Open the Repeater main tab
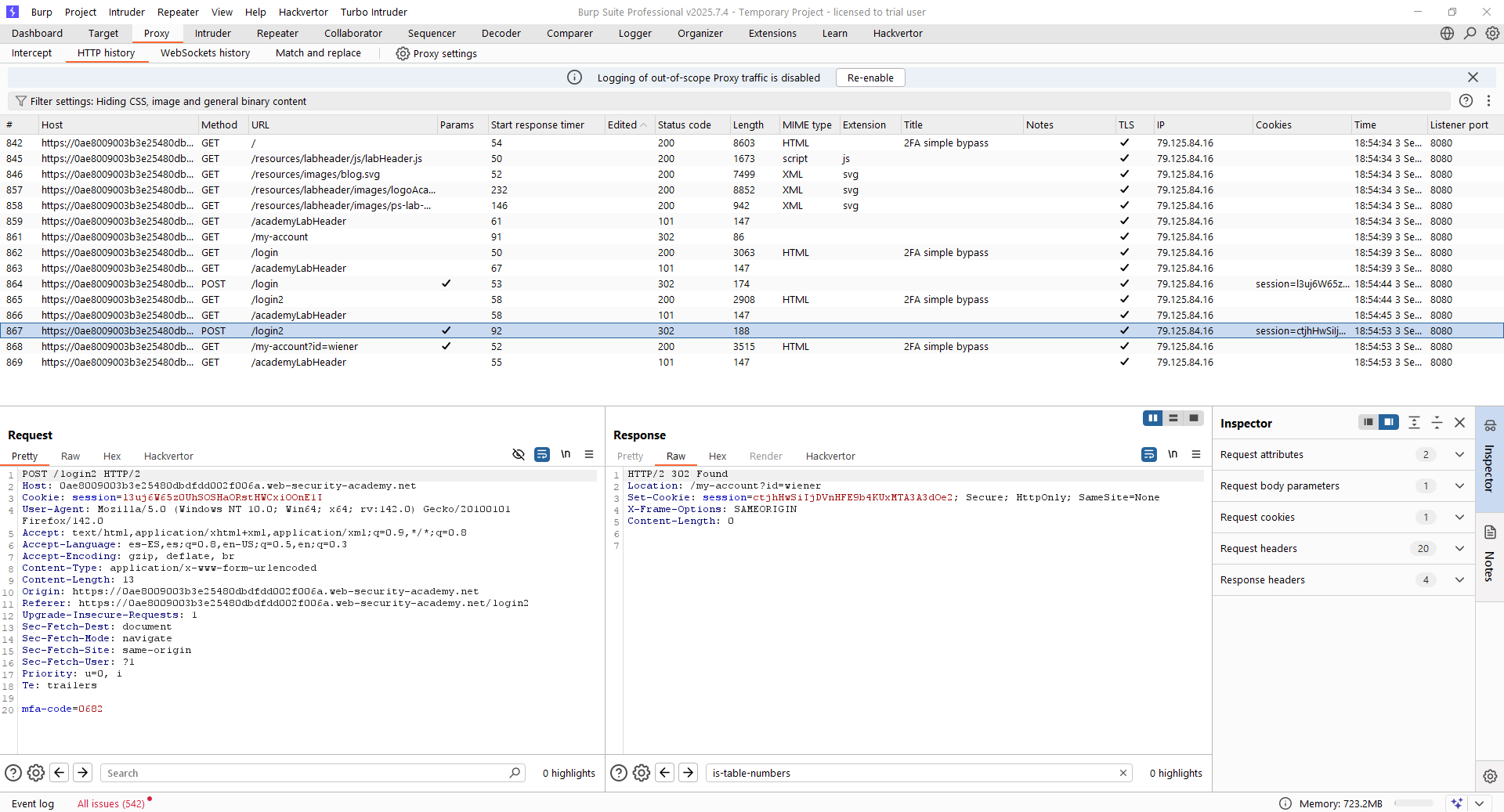 (277, 33)
